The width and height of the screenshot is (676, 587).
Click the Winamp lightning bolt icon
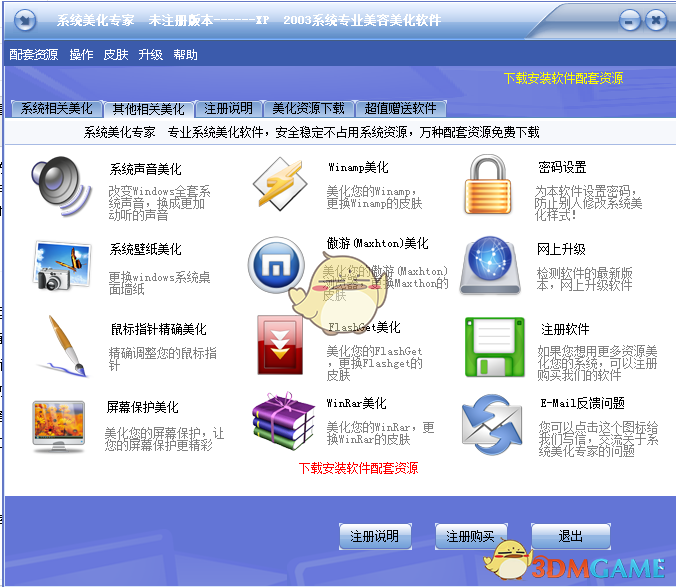pos(280,184)
